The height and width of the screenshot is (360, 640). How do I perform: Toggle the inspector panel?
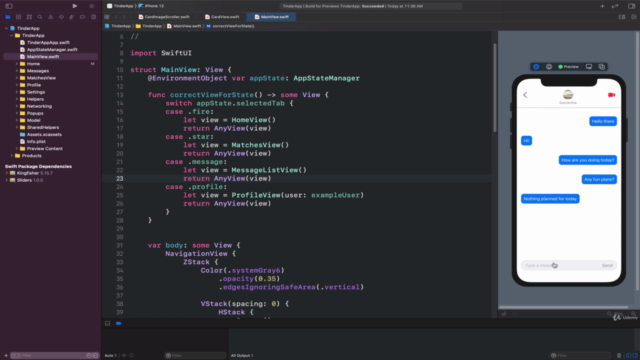click(x=632, y=6)
